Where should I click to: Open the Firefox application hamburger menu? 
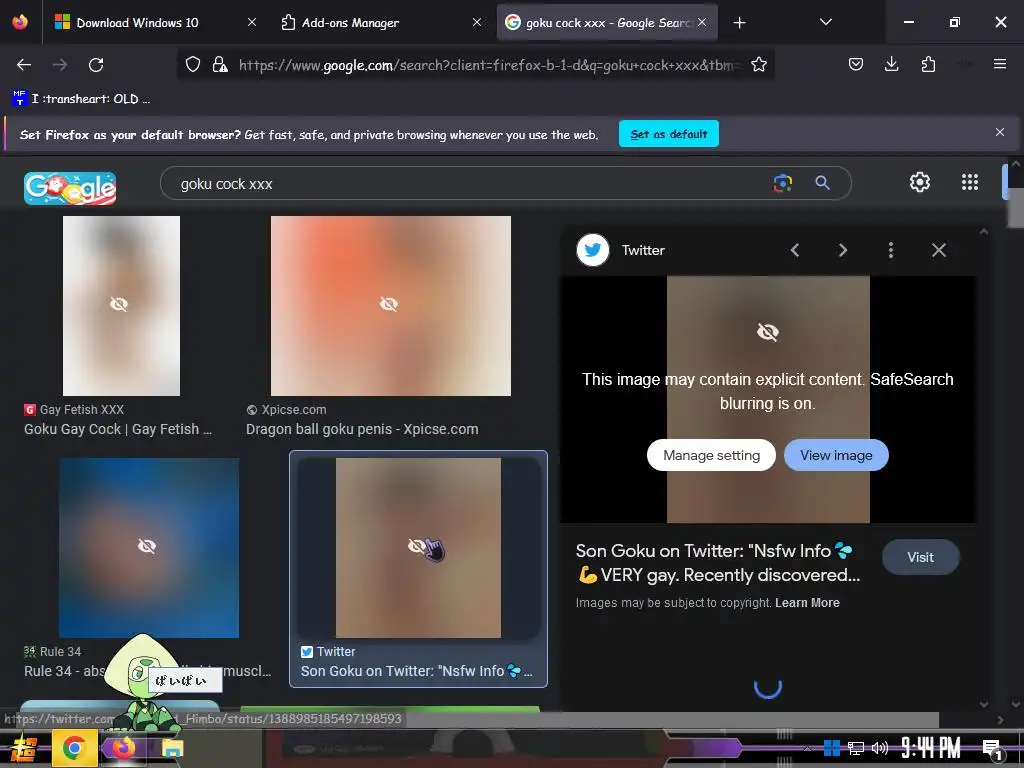999,64
